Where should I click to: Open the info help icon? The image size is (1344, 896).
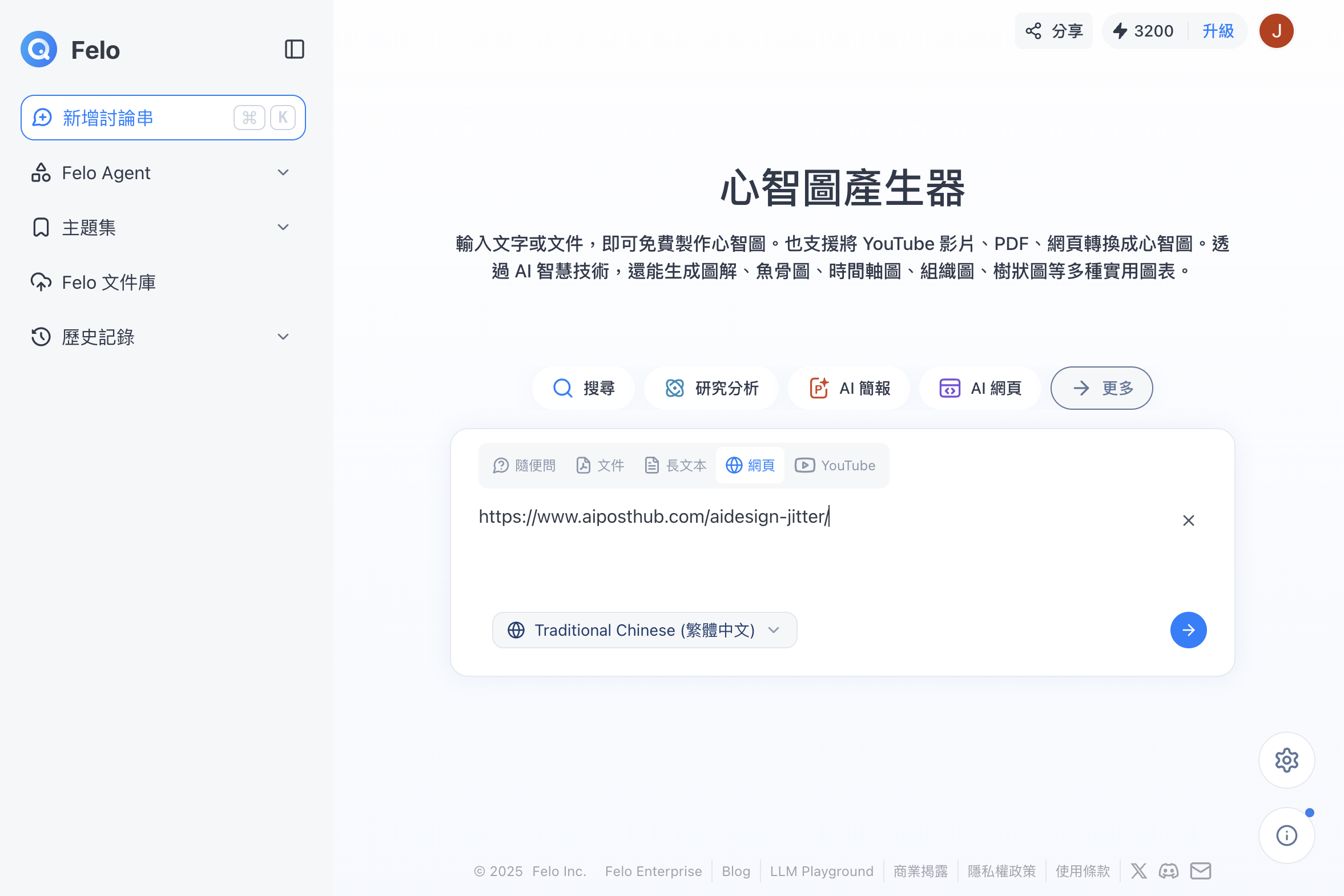(1286, 835)
